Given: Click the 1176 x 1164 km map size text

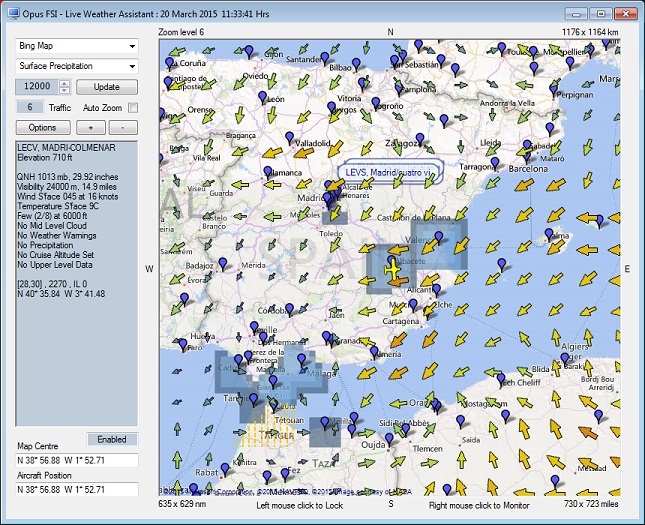Looking at the screenshot, I should pyautogui.click(x=590, y=32).
